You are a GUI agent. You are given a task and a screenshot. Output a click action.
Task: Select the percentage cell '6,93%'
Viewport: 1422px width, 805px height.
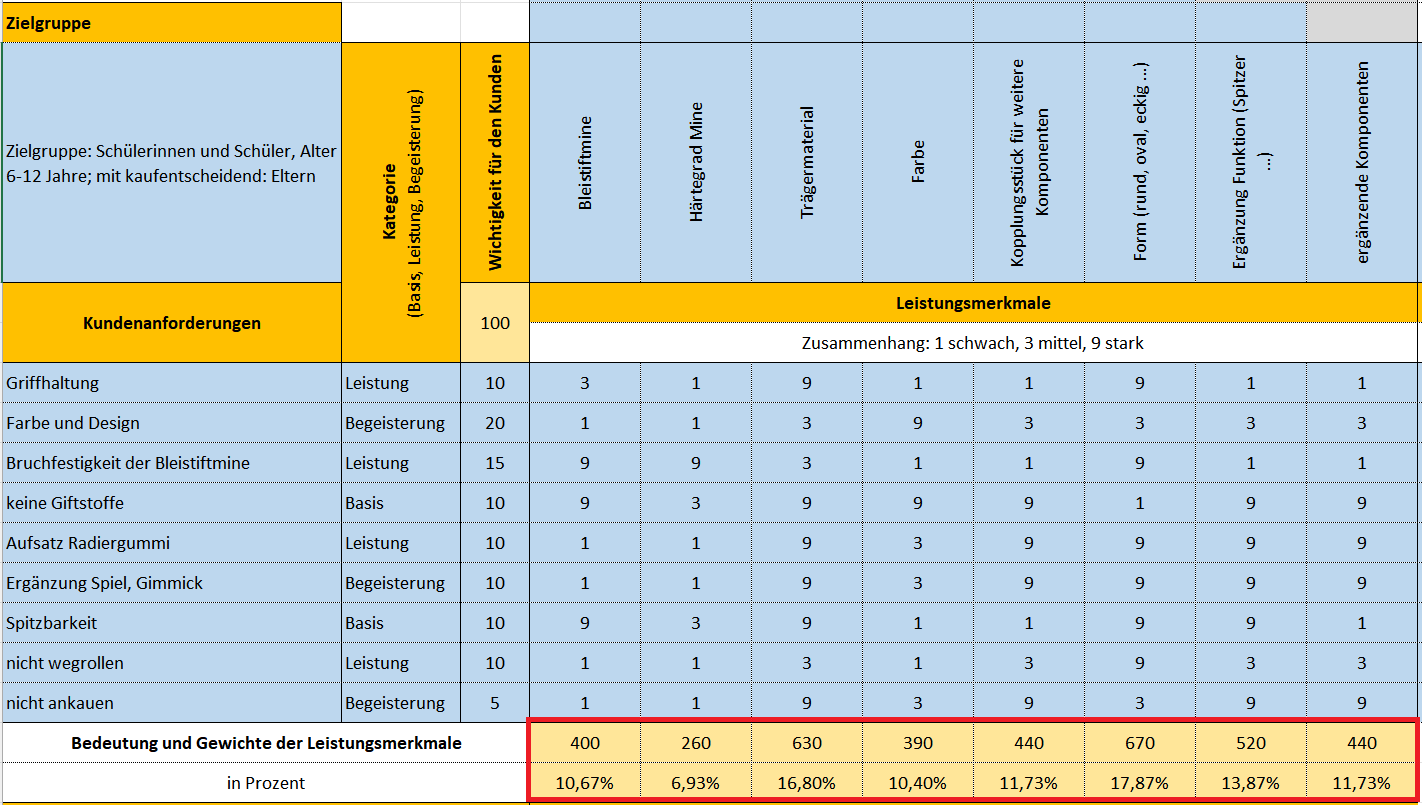[x=696, y=783]
